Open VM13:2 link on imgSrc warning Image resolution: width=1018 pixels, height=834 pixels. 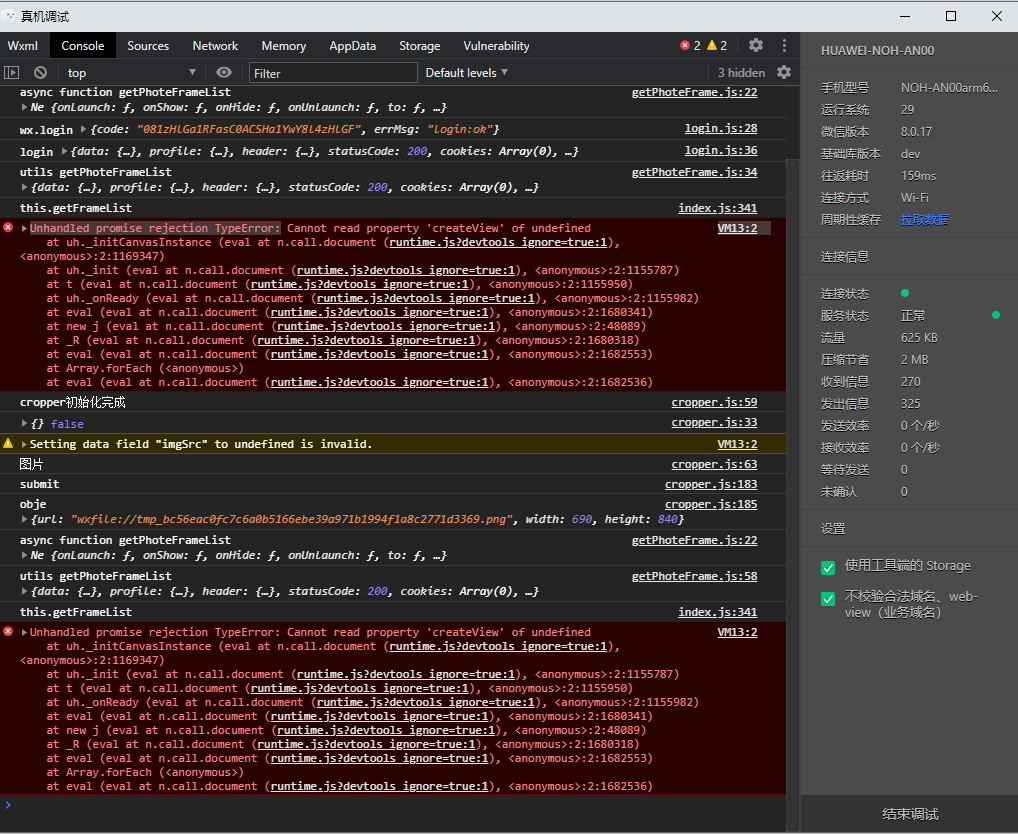(x=737, y=445)
